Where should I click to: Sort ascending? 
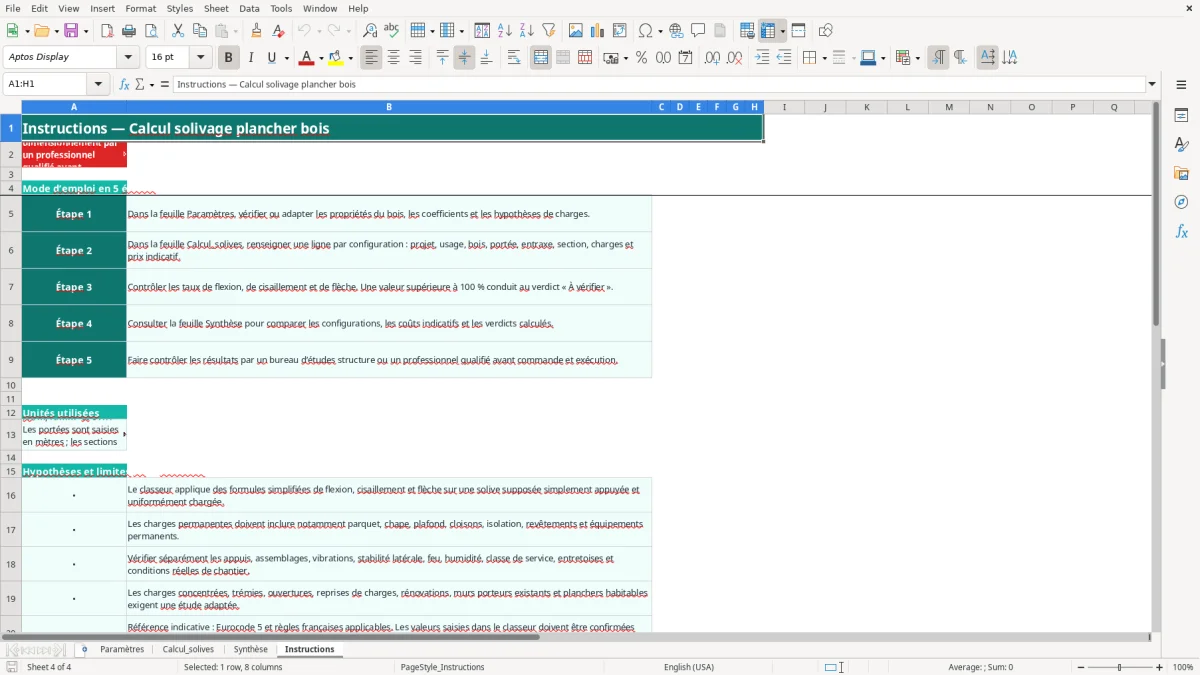point(504,31)
